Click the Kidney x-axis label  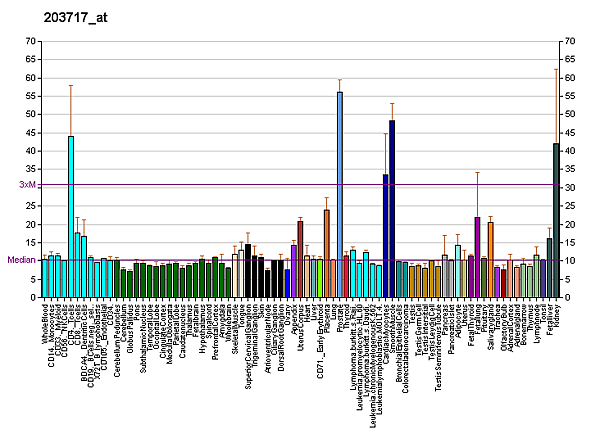click(557, 314)
